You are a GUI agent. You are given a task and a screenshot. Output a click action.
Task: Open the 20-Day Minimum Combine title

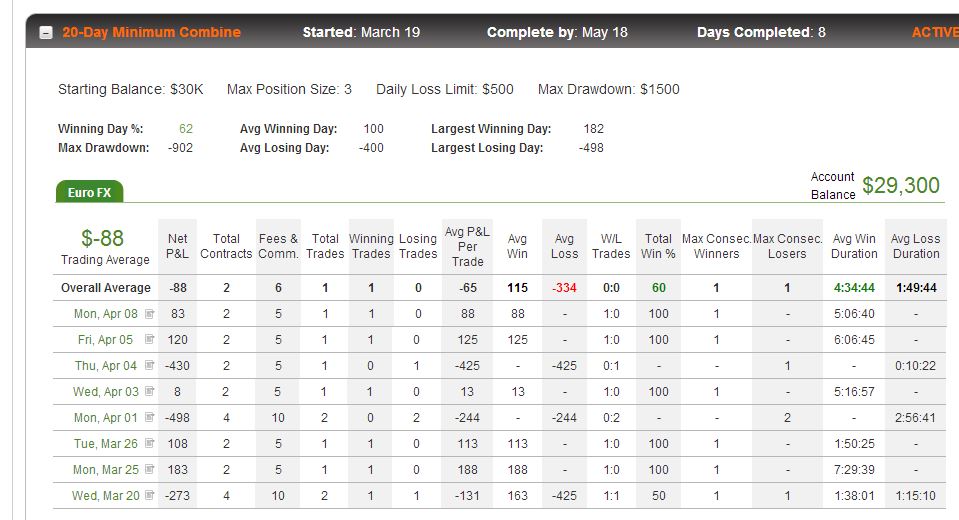[152, 32]
